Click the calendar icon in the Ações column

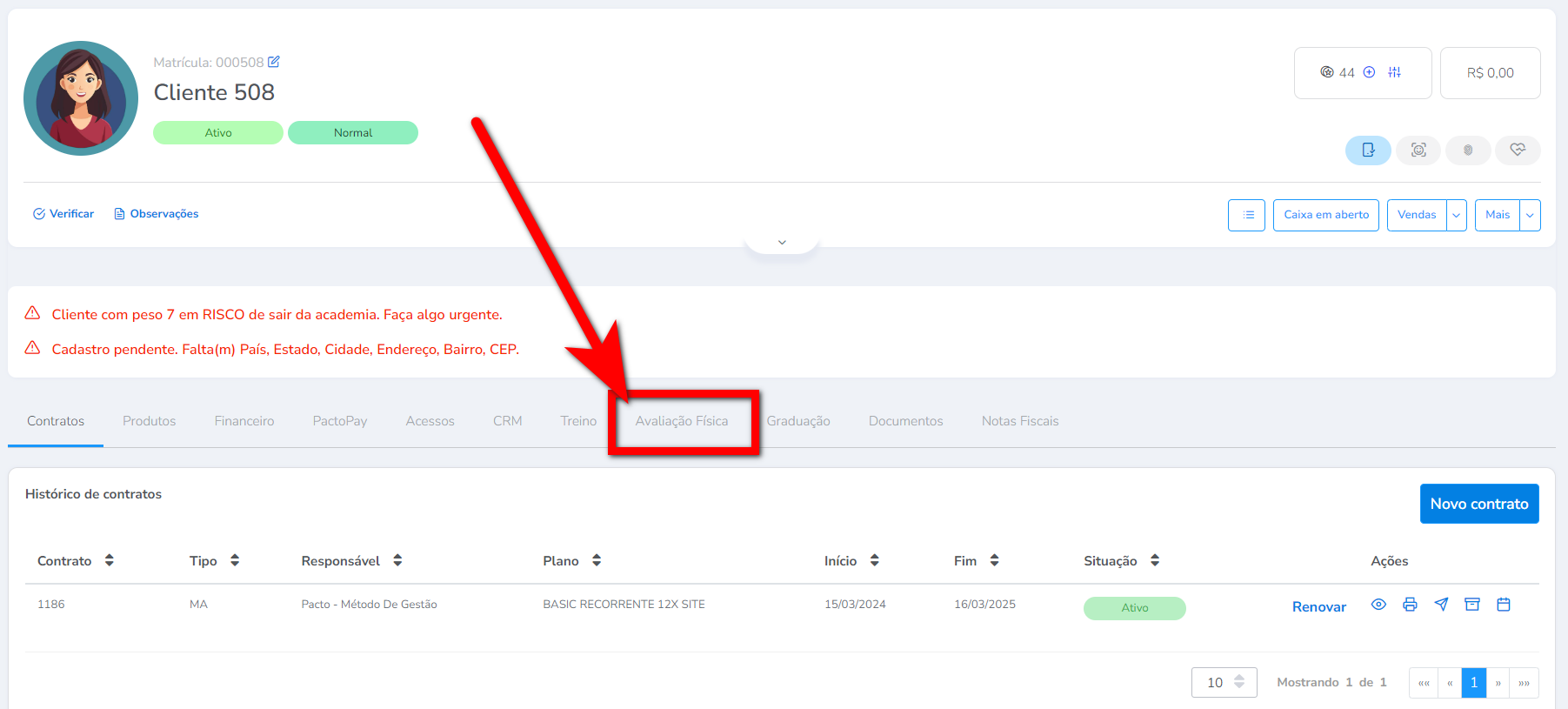click(1504, 605)
